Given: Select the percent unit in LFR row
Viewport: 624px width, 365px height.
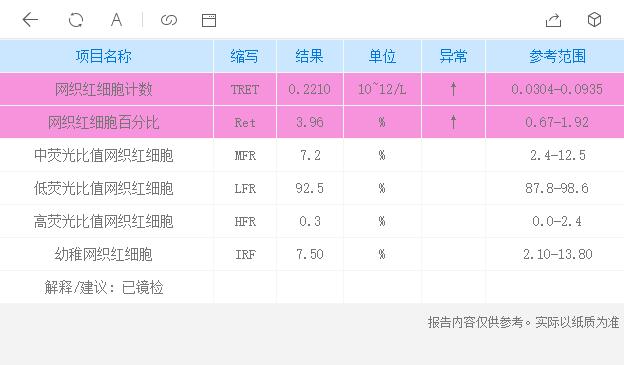Looking at the screenshot, I should [382, 188].
